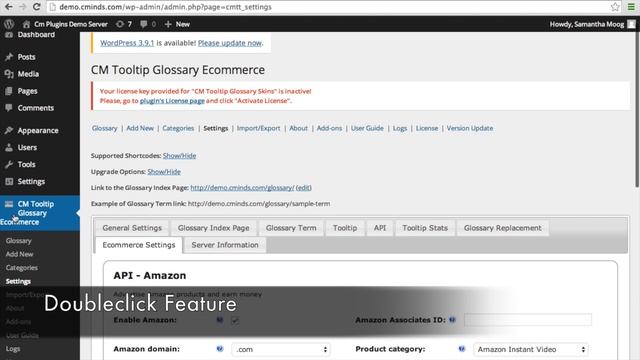Viewport: 640px width, 360px height.
Task: Open Version Update link
Action: pyautogui.click(x=470, y=128)
